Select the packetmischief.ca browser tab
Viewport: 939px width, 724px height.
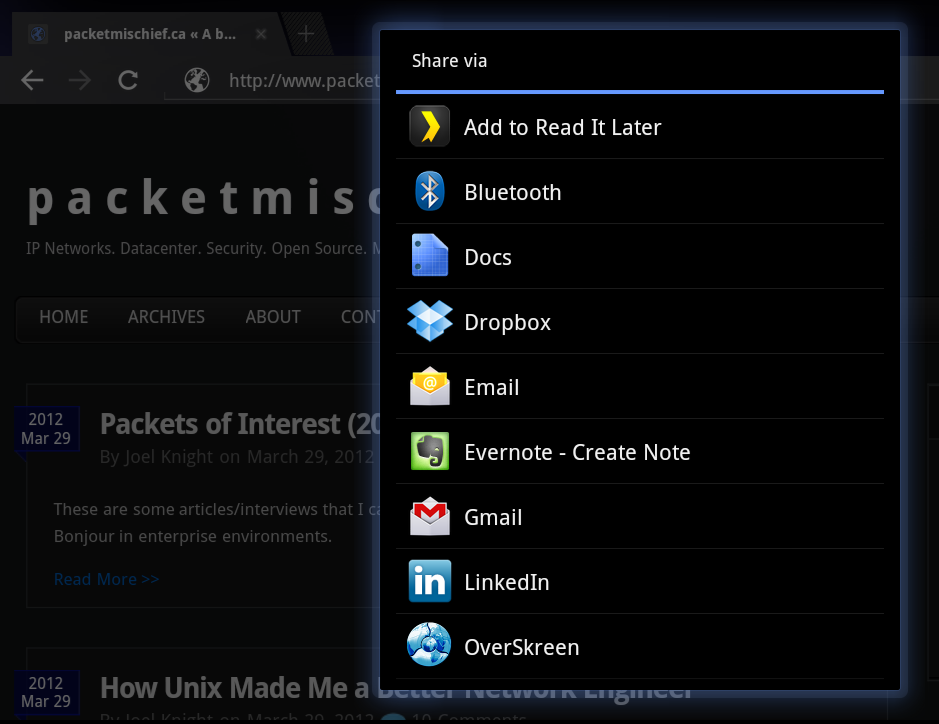coord(150,34)
